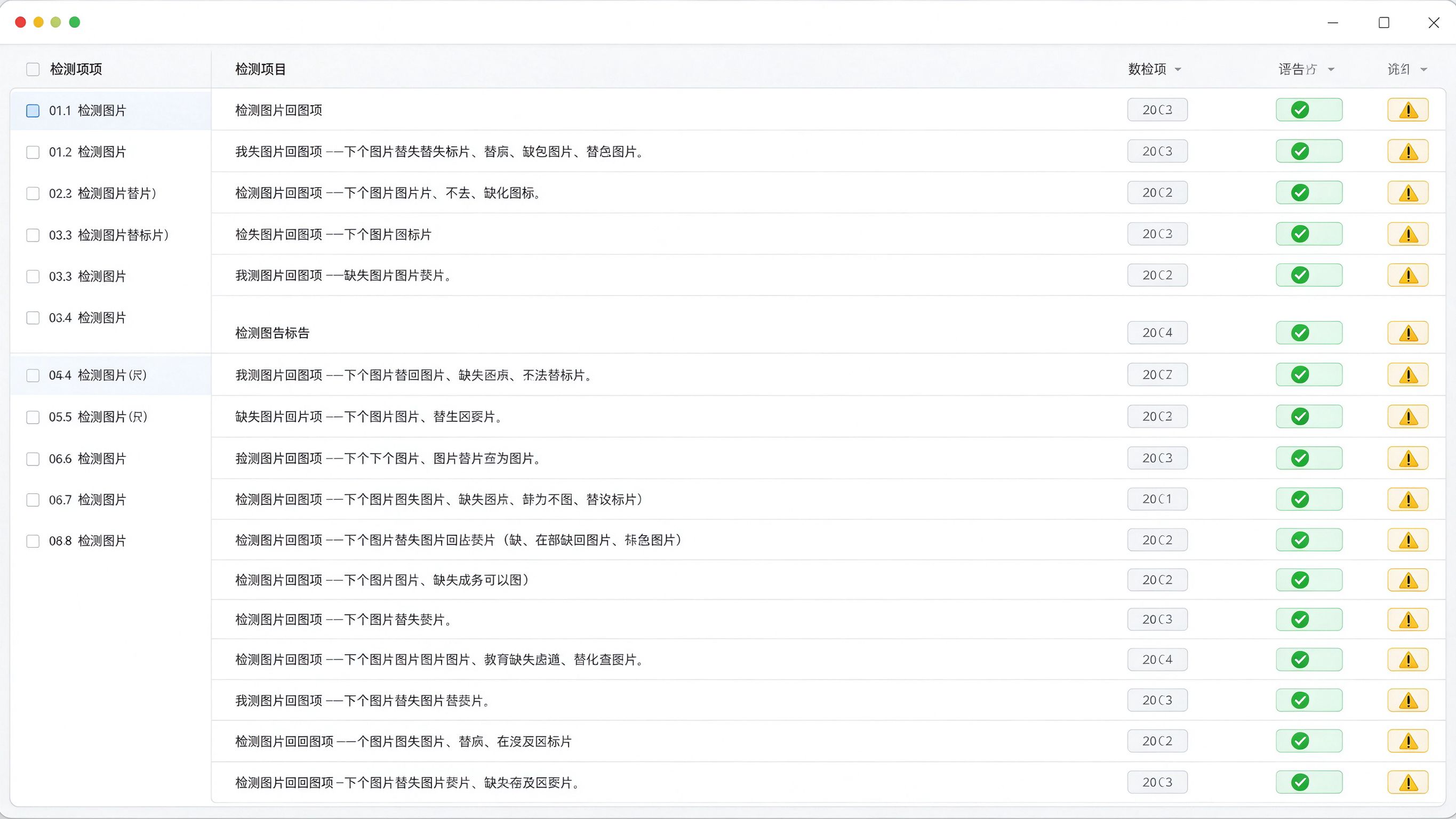Click green check in row ending 替诙标片)
The width and height of the screenshot is (1456, 819).
[1300, 499]
